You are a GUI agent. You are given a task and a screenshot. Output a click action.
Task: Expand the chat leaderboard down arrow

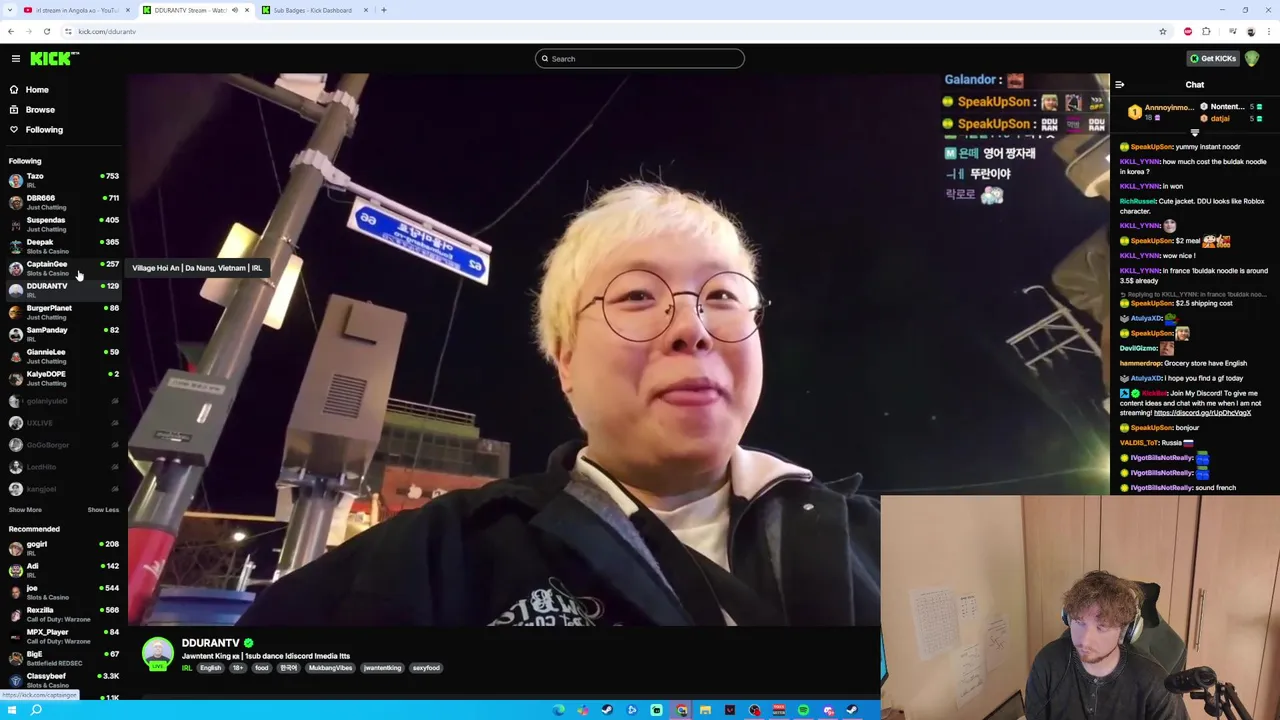click(x=1195, y=133)
